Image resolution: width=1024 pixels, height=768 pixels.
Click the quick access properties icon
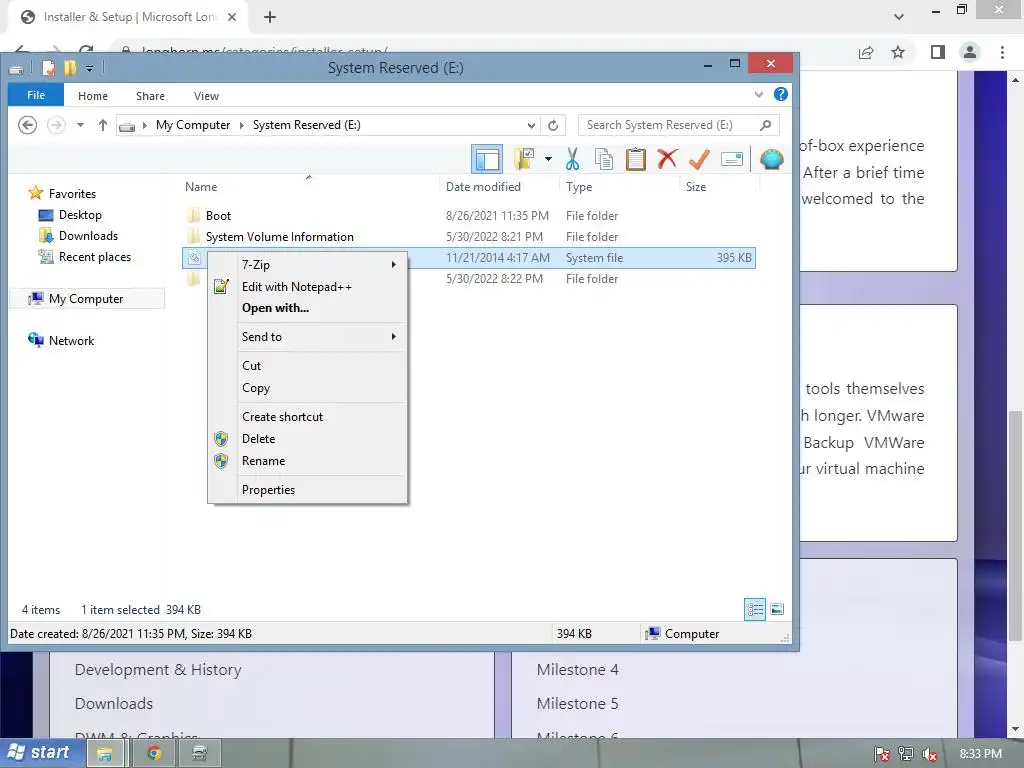click(x=48, y=68)
